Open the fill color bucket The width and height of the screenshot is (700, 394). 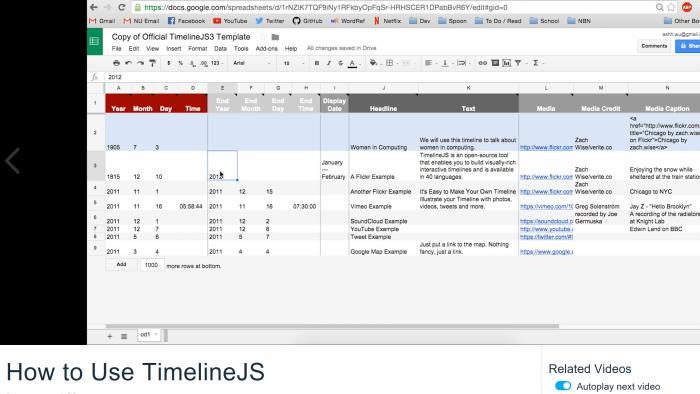[373, 63]
